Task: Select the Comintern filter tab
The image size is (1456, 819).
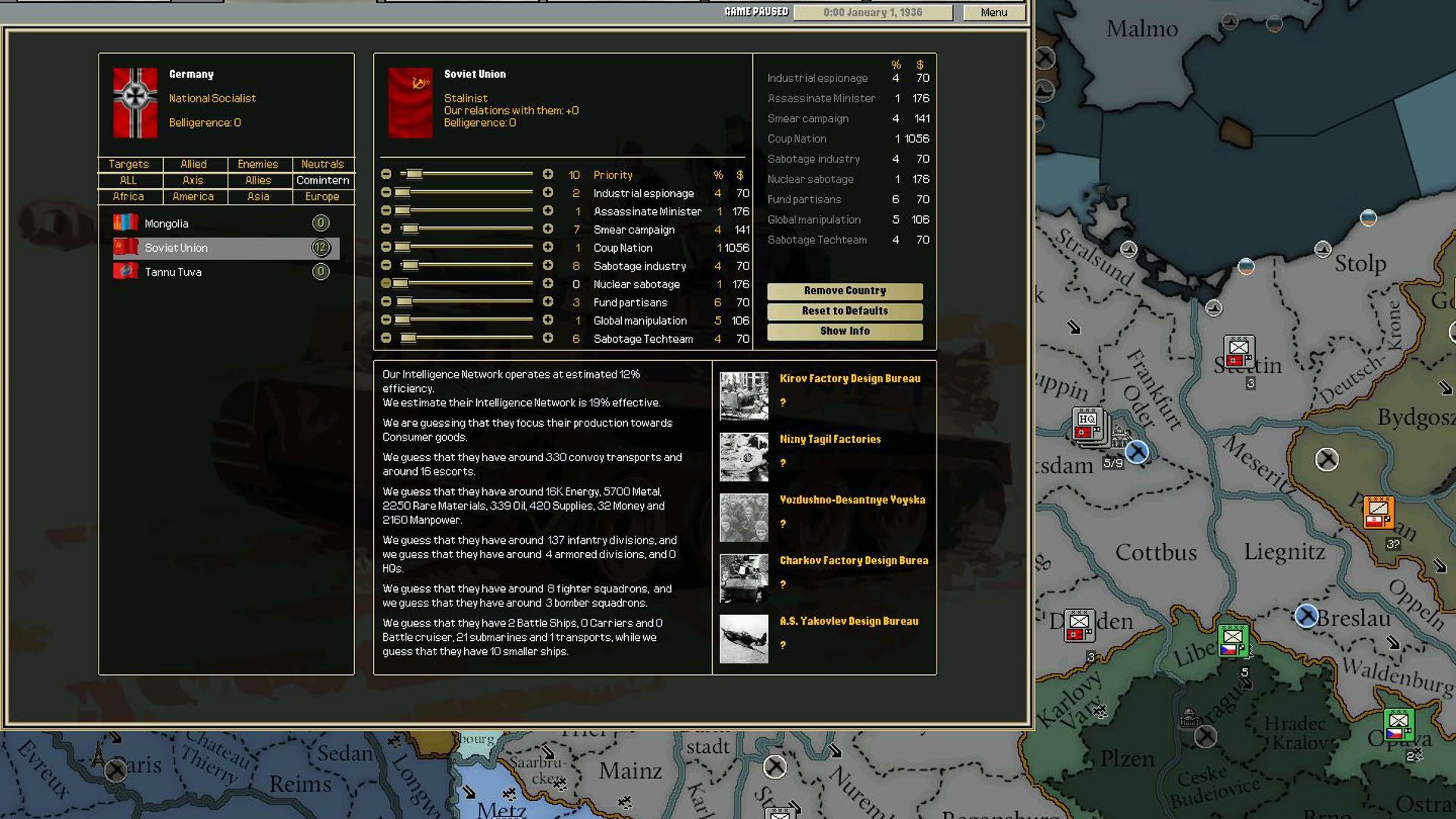Action: pos(323,180)
